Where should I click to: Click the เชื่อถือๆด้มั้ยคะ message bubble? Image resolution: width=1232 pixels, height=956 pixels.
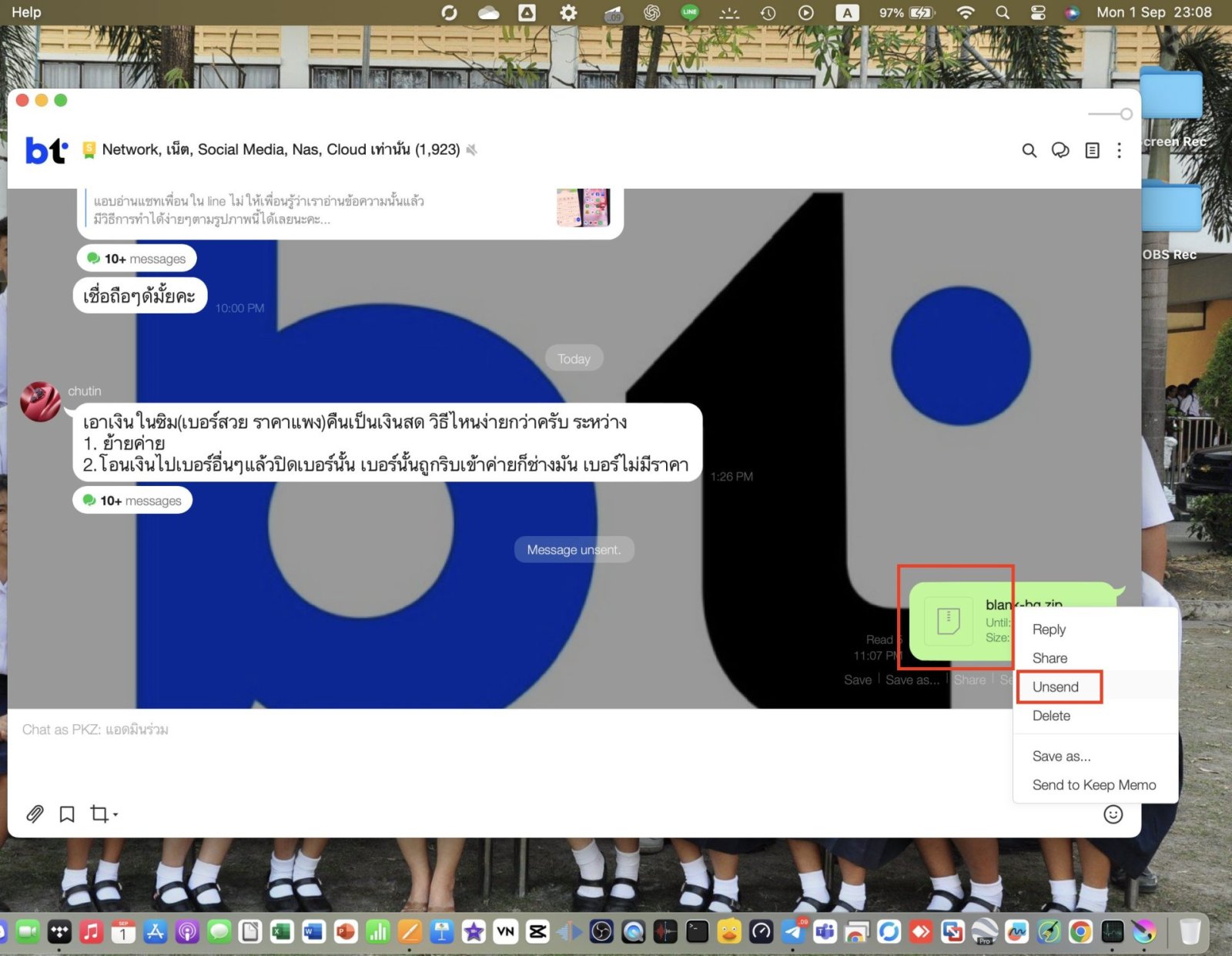[x=140, y=296]
